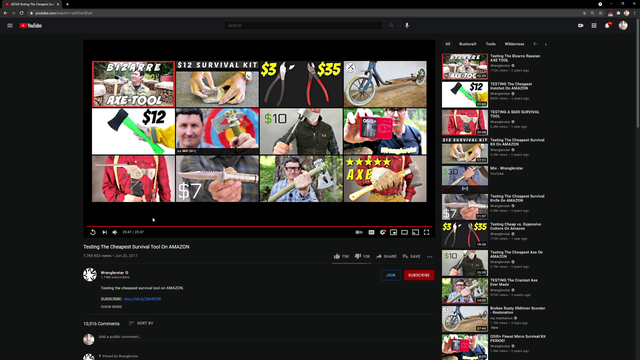Open the Sort By comments dropdown
640x360 pixels.
coord(141,323)
